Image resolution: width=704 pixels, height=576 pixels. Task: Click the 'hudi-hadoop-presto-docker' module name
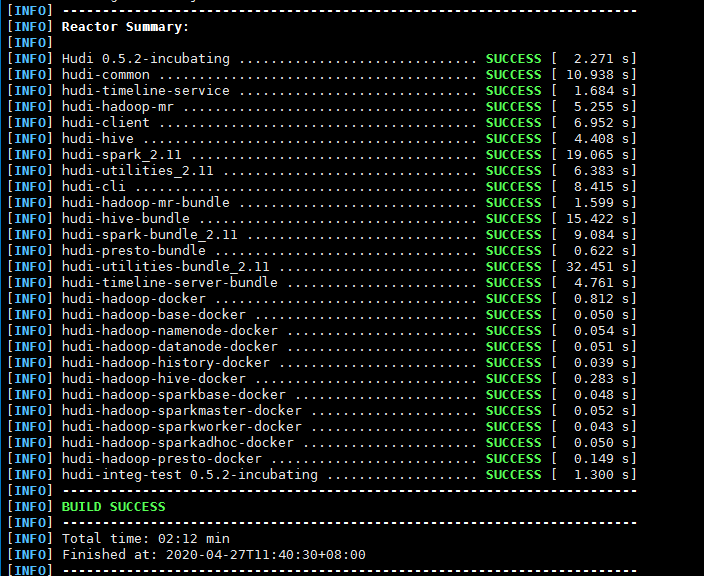tap(162, 459)
